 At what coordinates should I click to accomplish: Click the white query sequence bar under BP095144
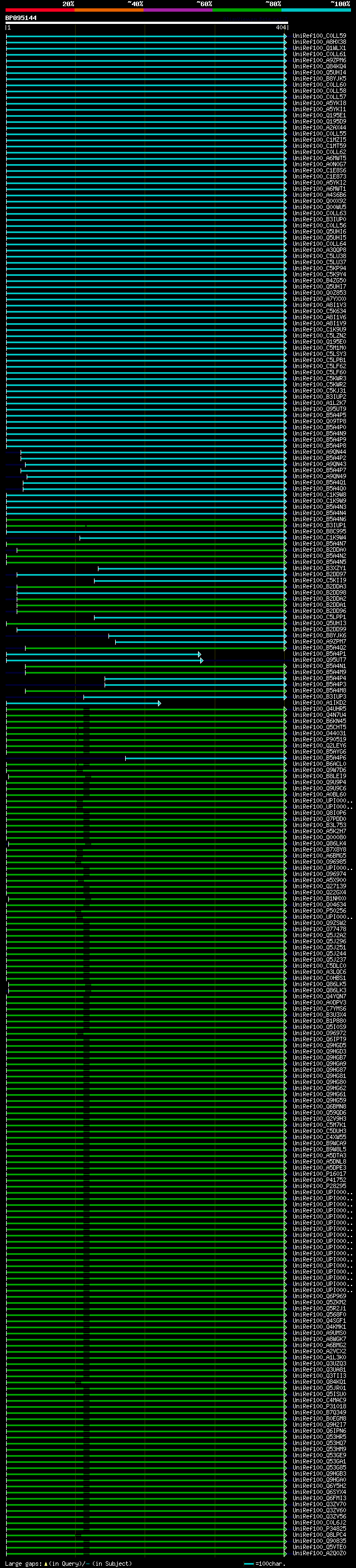click(147, 23)
